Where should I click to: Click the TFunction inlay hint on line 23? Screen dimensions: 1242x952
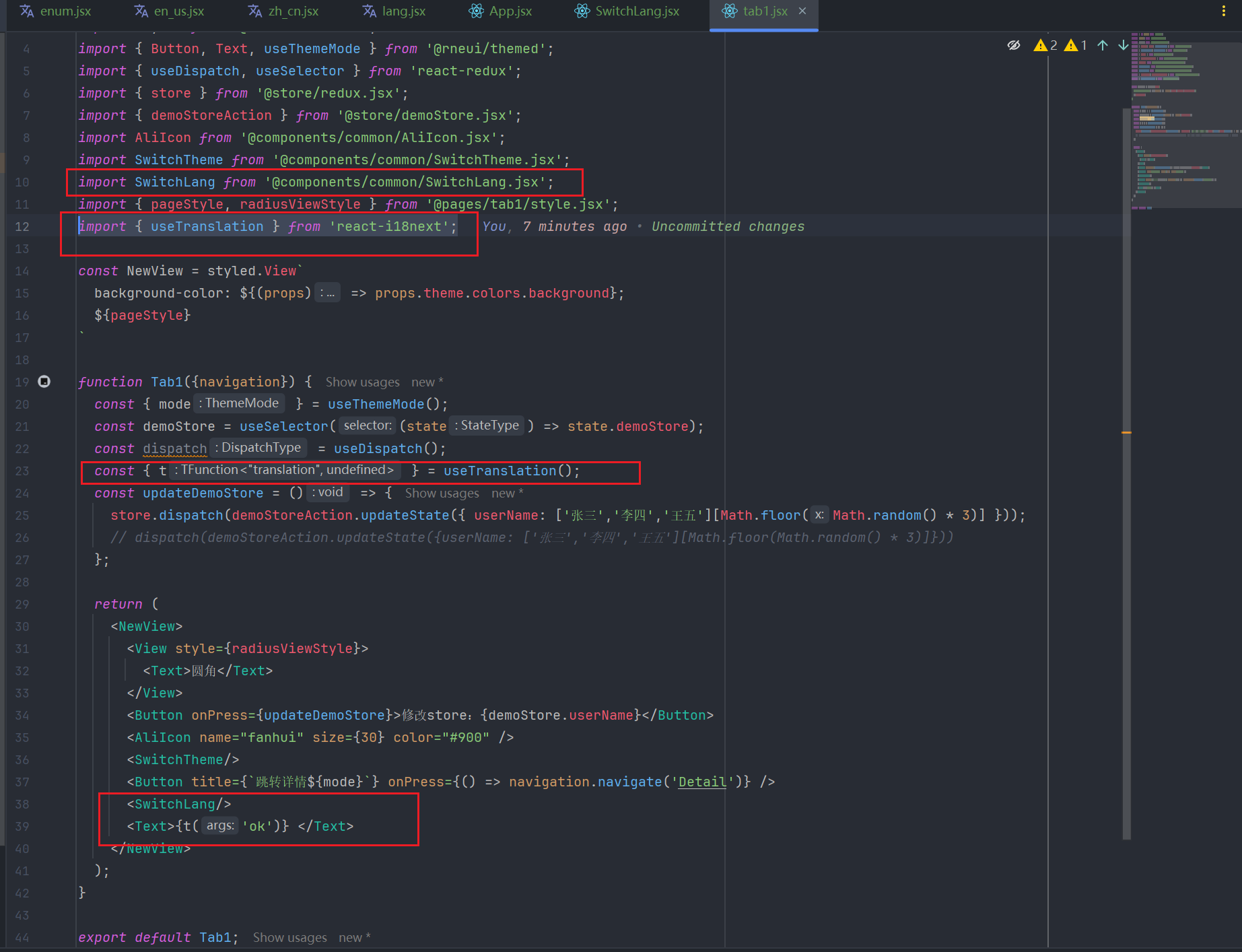point(284,470)
